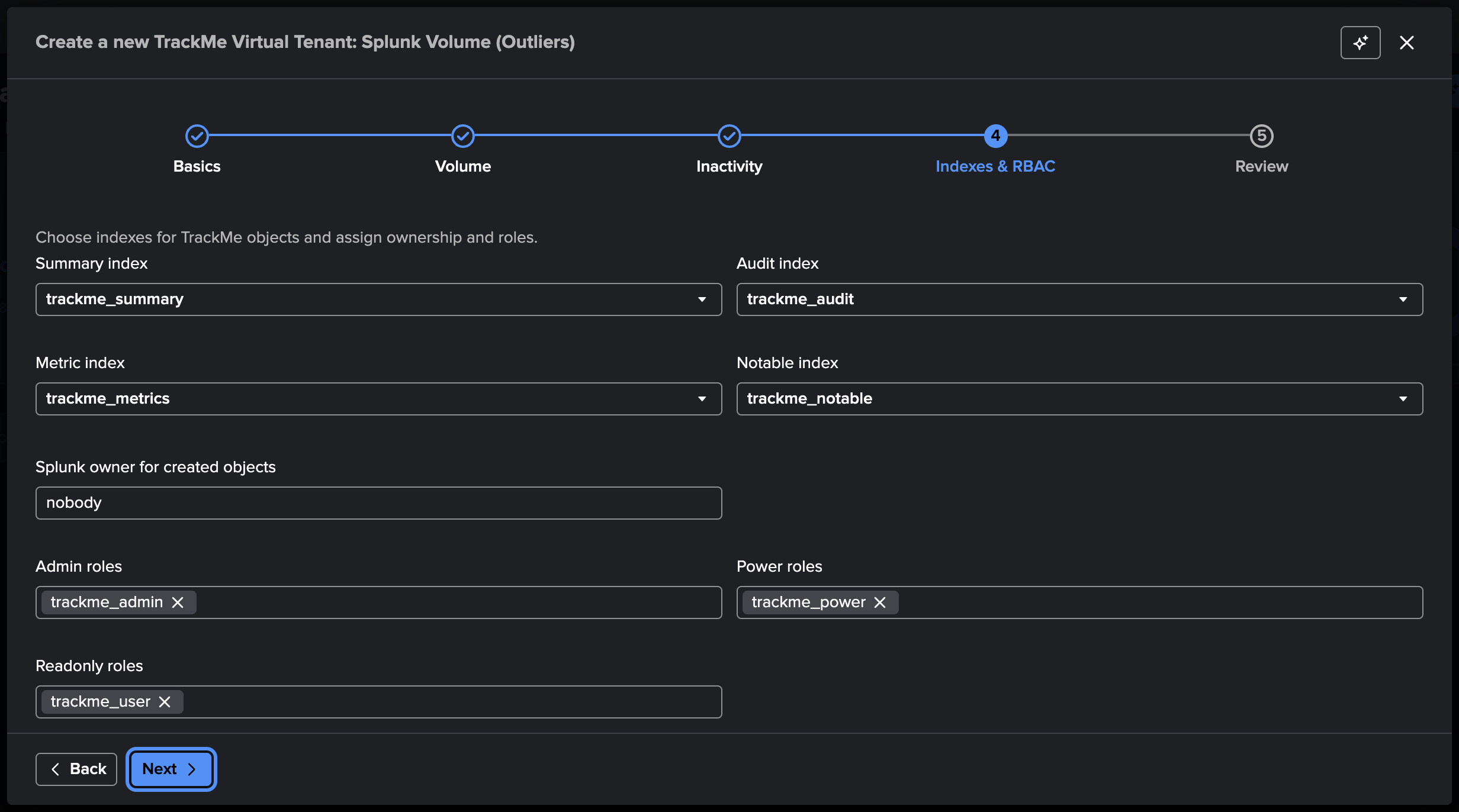The image size is (1459, 812).
Task: Click the dialog title Create a new TrackMe Virtual Tenant
Action: [305, 42]
